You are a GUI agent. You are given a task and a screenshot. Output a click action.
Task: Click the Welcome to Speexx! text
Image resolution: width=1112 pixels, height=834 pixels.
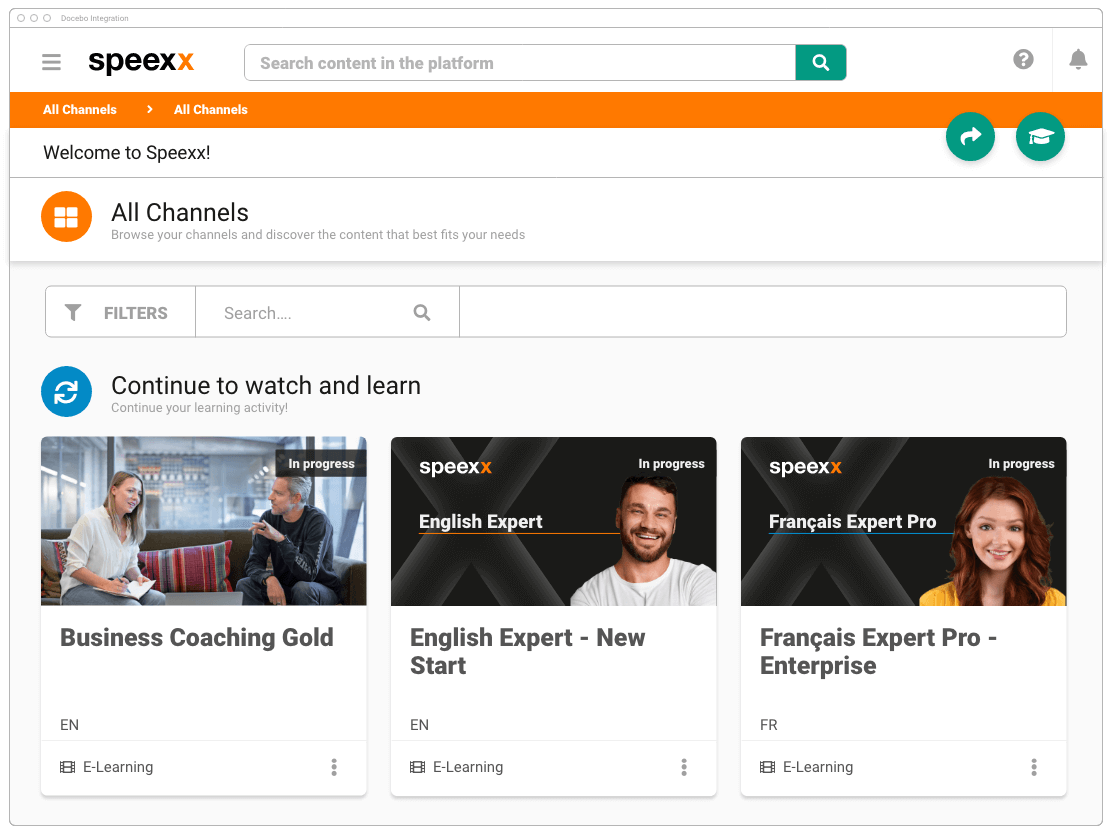(126, 152)
